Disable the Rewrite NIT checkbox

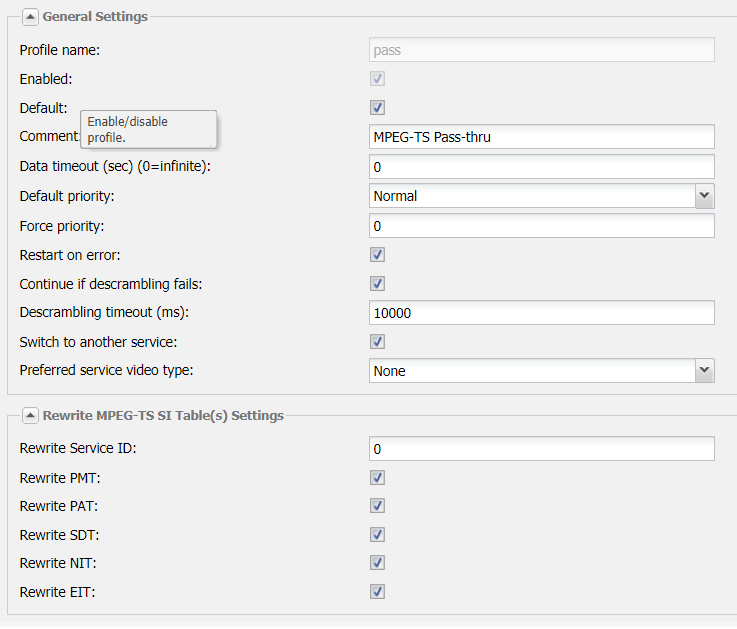coord(377,563)
